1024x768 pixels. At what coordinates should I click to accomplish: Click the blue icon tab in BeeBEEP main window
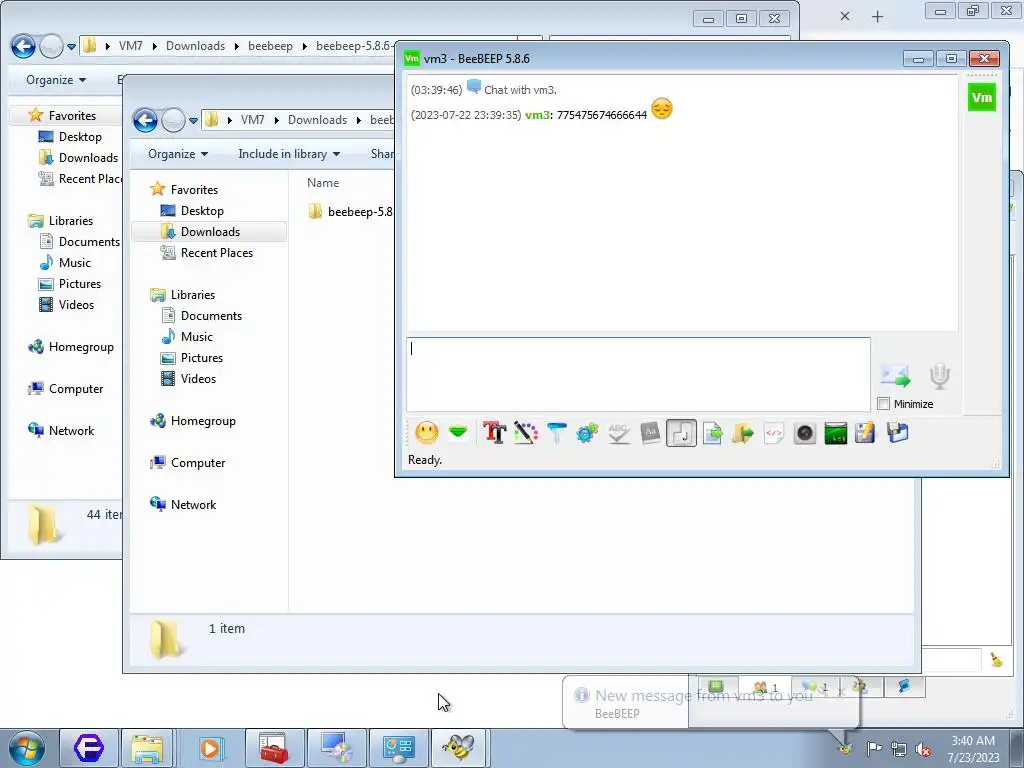tap(904, 686)
